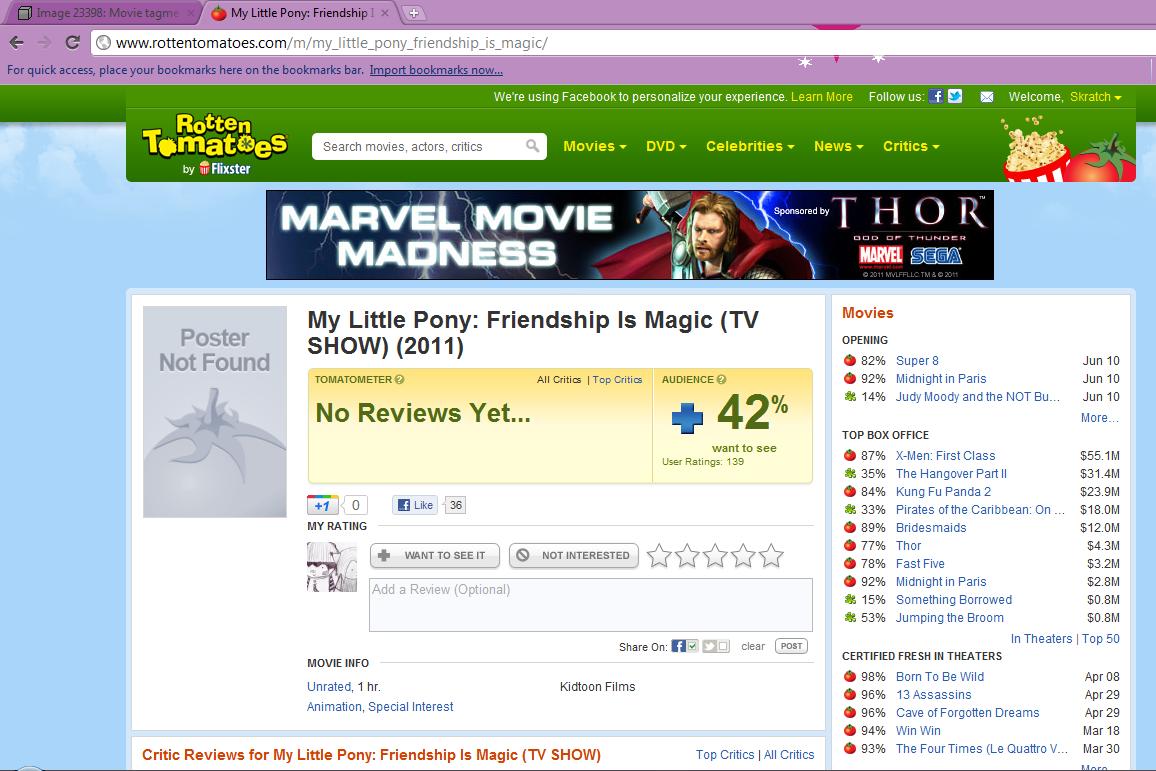
Task: Click the Not Interested button
Action: click(574, 555)
